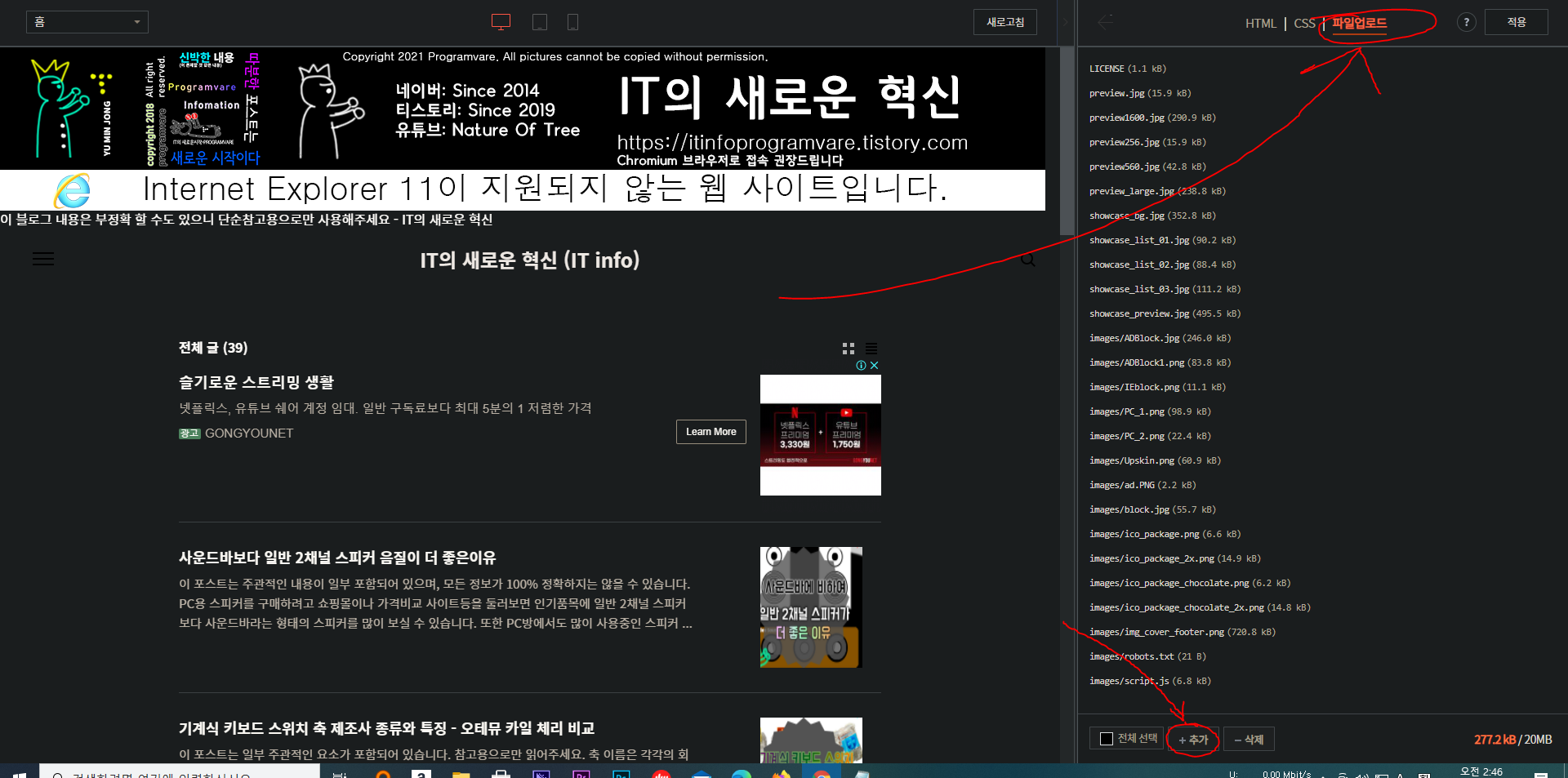1568x778 pixels.
Task: Switch preview to tablet view icon
Action: [540, 22]
